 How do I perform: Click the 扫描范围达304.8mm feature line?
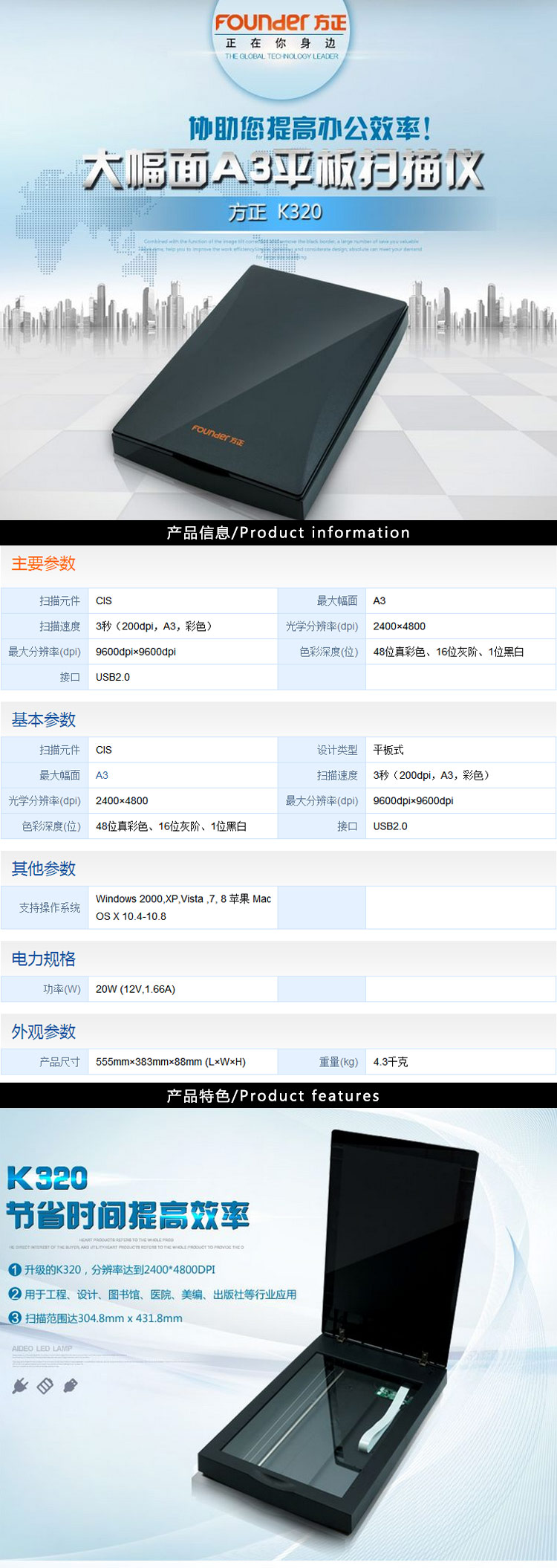(103, 1318)
